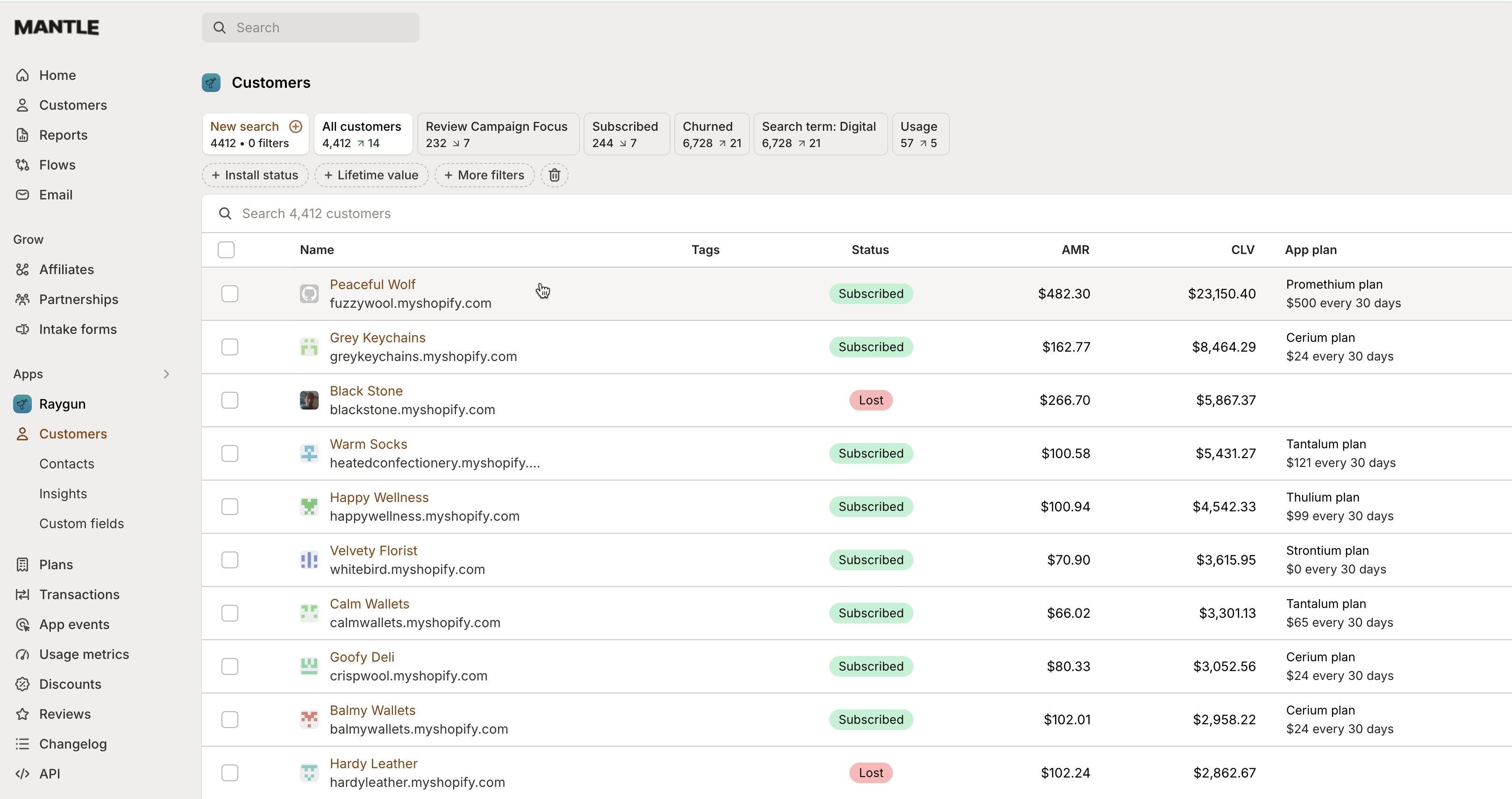Select the Email sidebar icon
Screen dimensions: 1512x799
pos(22,195)
